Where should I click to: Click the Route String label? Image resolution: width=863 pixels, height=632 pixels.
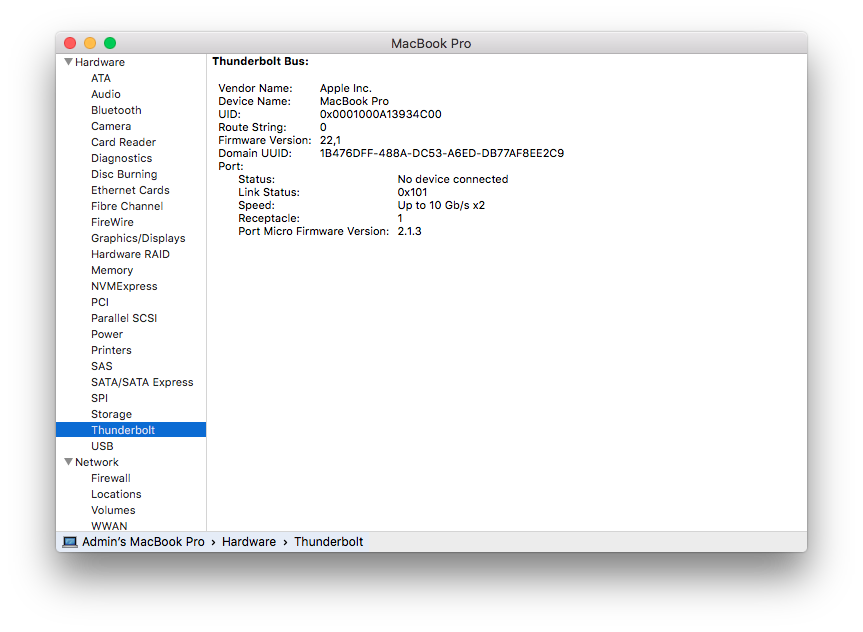[252, 127]
